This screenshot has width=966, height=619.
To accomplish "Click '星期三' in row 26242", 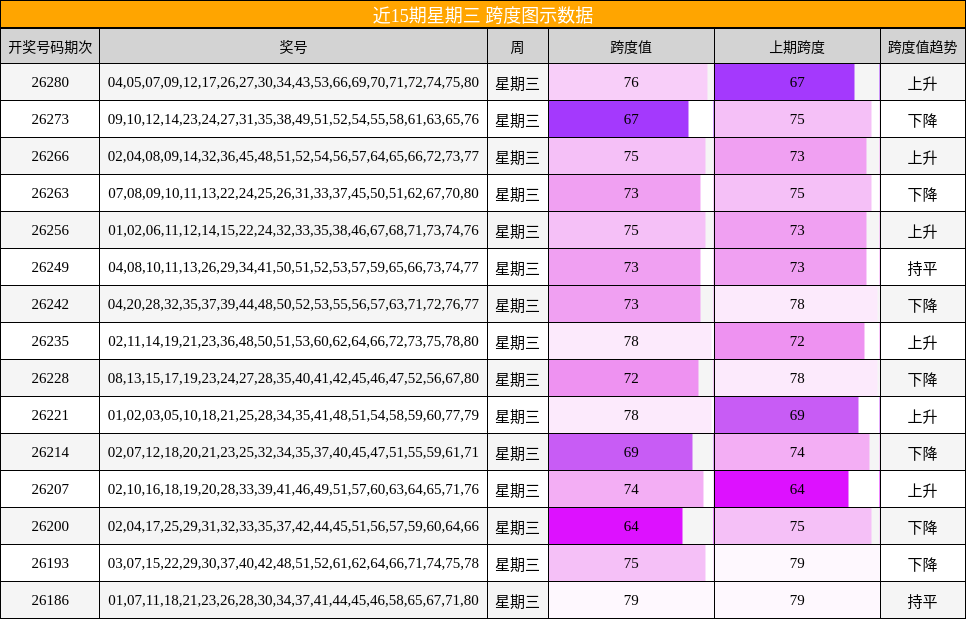I will tap(518, 305).
